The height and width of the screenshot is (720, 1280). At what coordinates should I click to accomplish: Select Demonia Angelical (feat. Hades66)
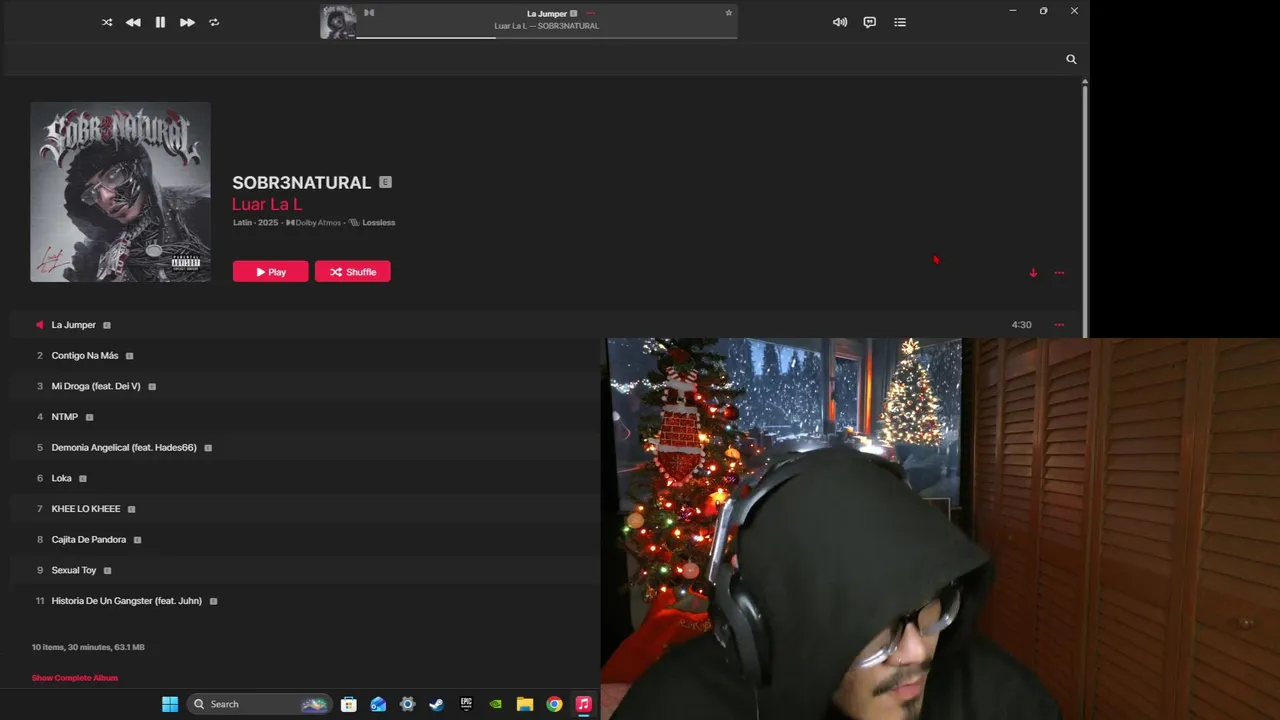click(124, 448)
